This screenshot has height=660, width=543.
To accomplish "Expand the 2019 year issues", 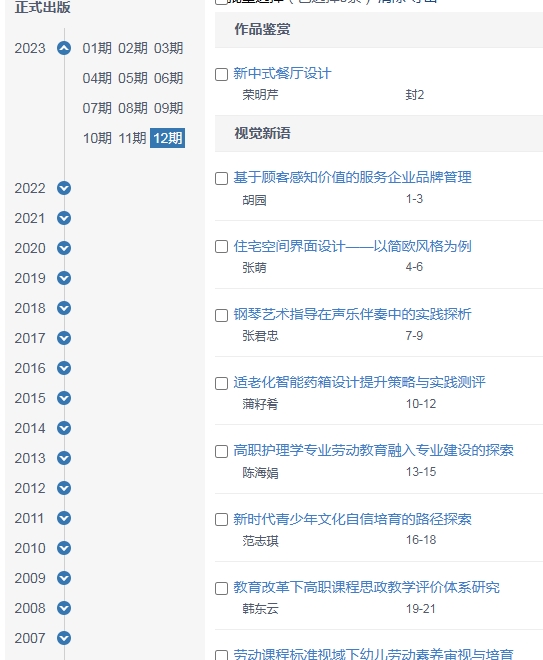I will click(x=64, y=278).
